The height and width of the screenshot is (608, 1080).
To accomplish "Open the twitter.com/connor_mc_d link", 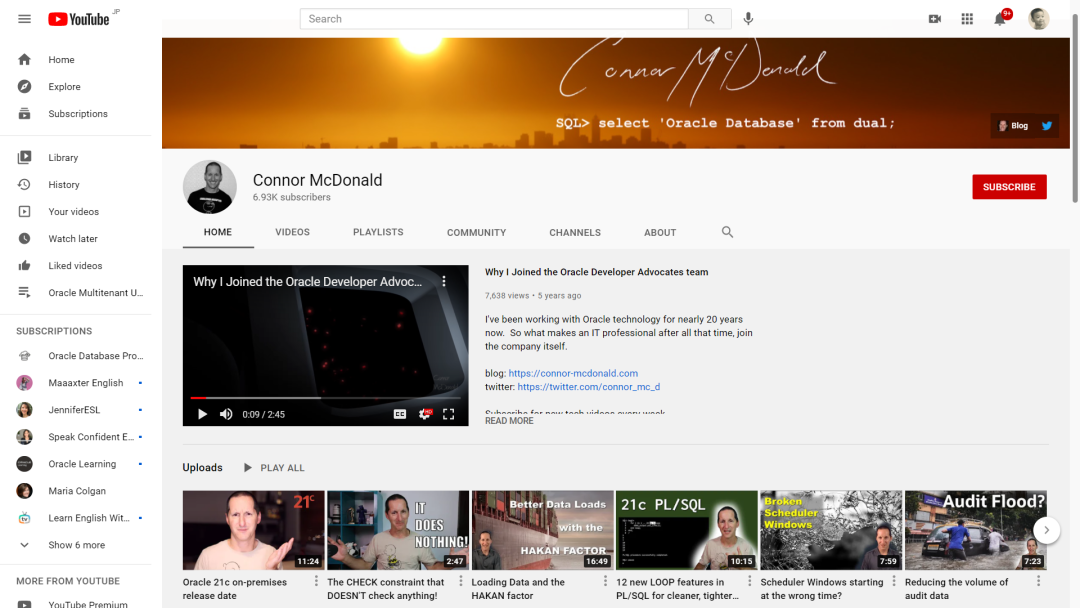I will (x=589, y=387).
